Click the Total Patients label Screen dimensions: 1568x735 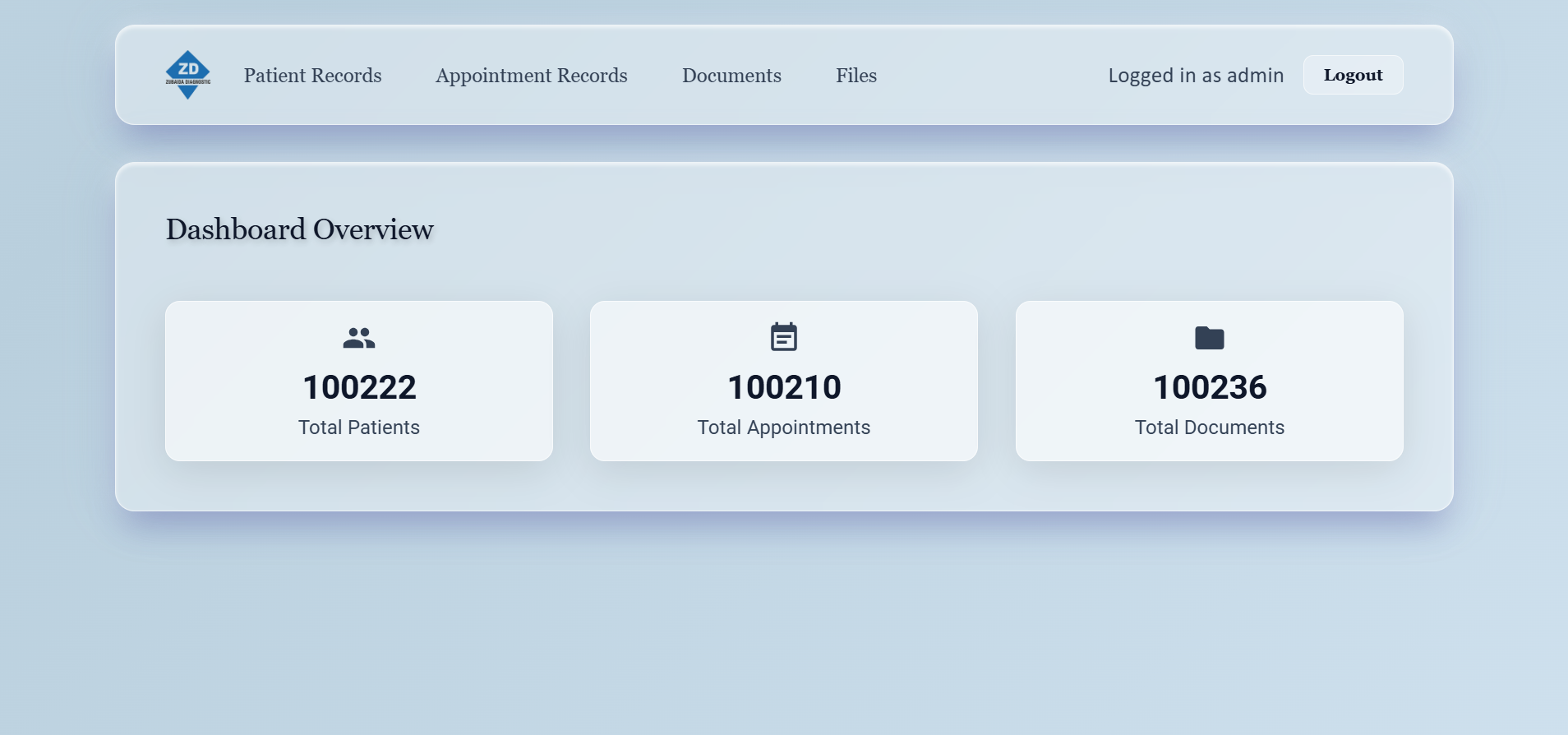(x=359, y=428)
